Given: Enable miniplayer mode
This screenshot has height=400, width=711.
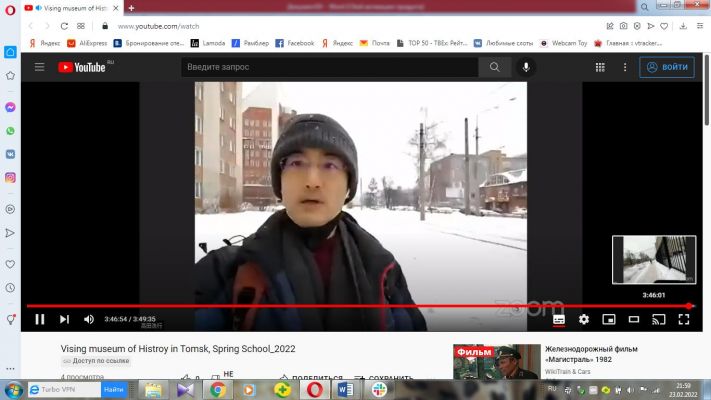Looking at the screenshot, I should coord(609,319).
